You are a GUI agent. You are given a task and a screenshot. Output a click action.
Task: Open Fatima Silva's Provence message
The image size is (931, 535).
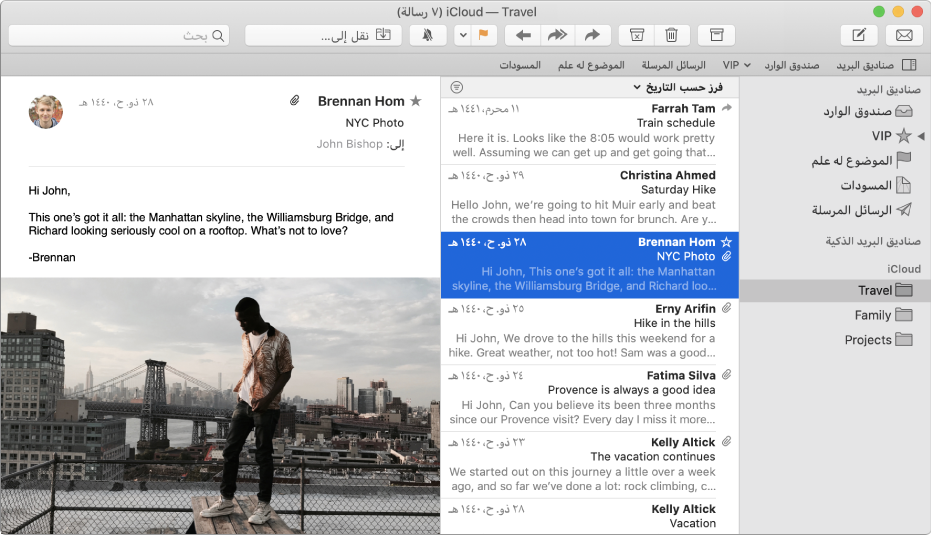point(590,398)
